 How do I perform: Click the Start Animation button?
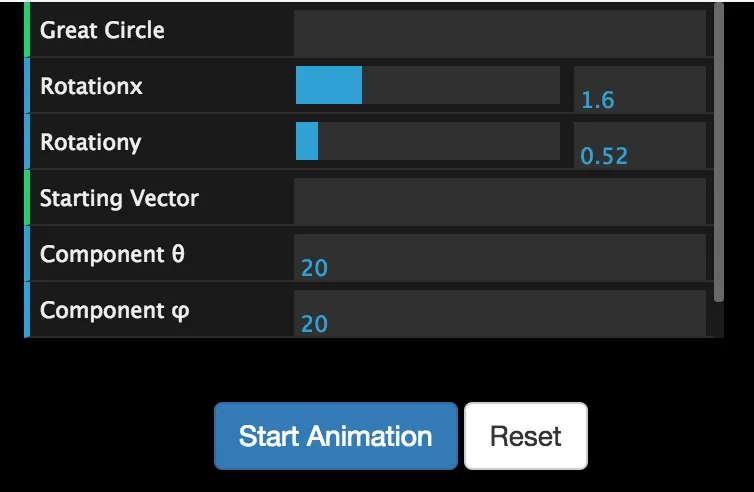click(x=335, y=436)
